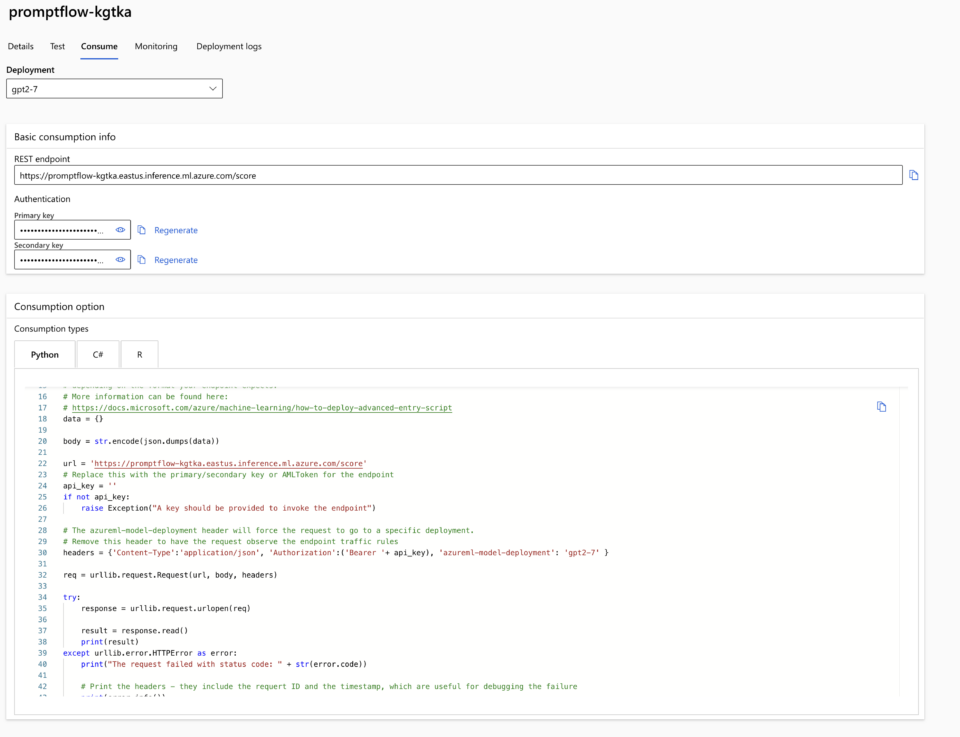Select the promptflow-kgtka page title
The image size is (960, 737).
pyautogui.click(x=70, y=12)
